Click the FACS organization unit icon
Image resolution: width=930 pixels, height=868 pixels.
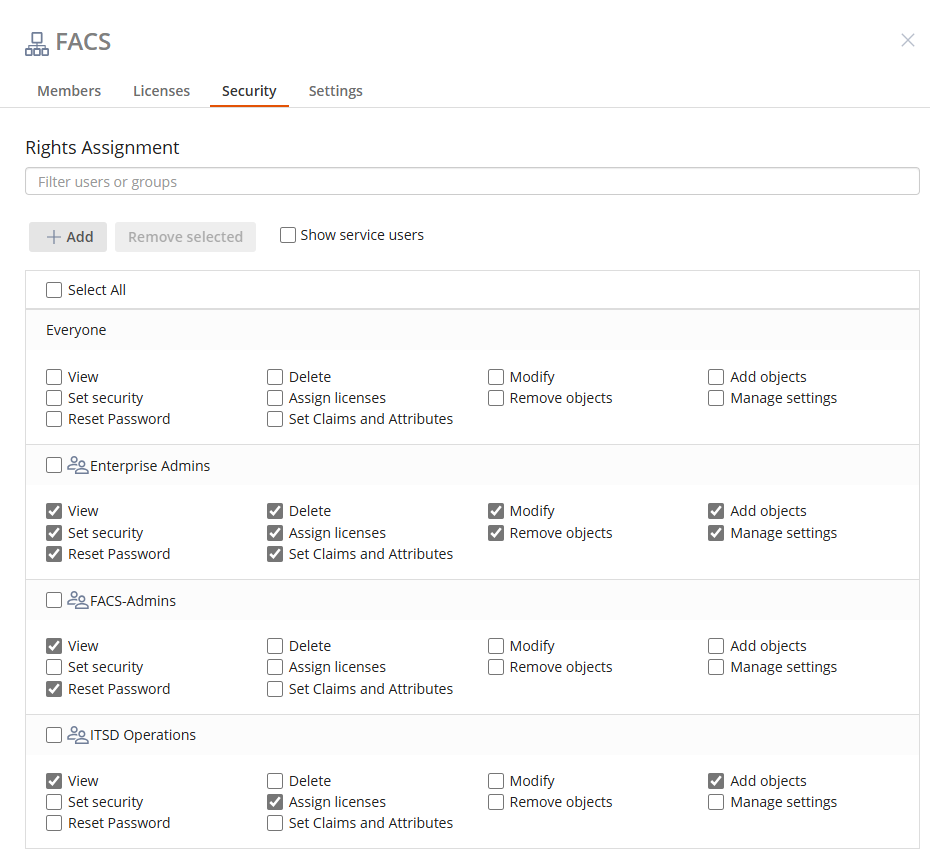tap(37, 44)
